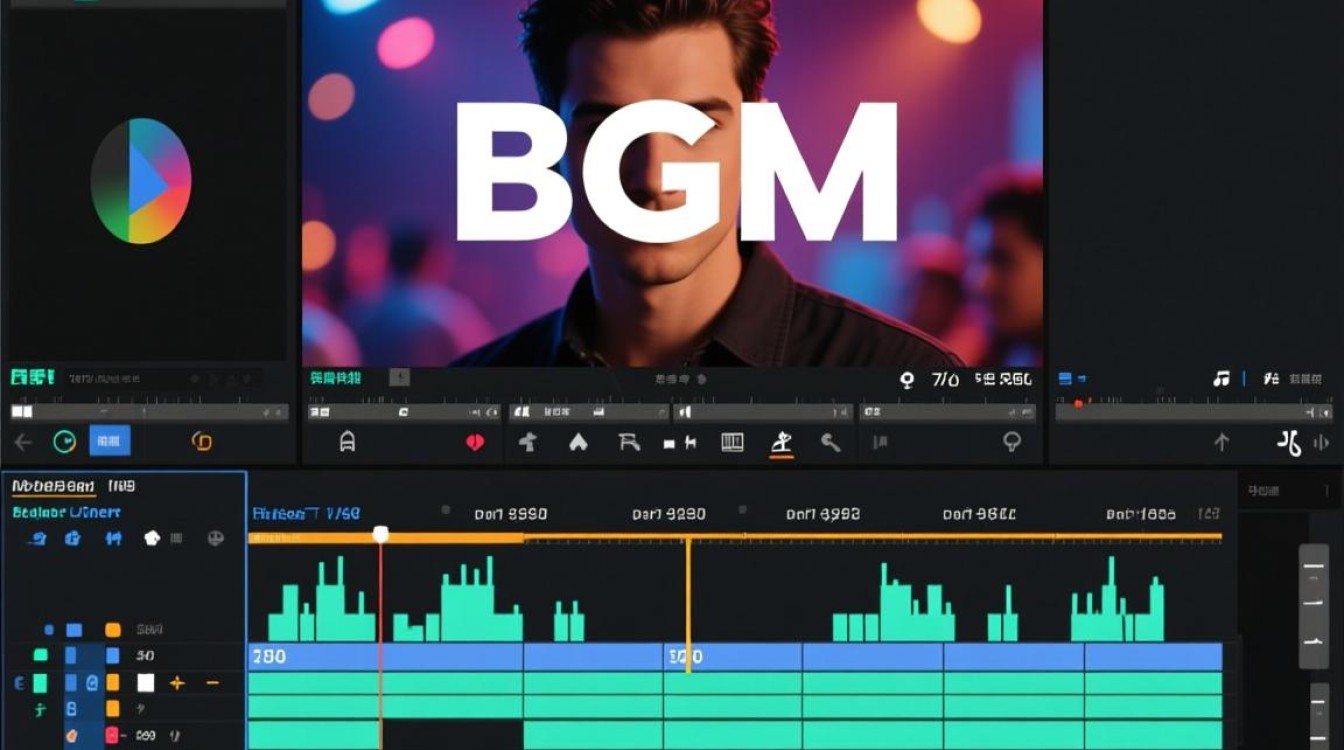Click the red track toggle in the bottom row
Image resolution: width=1344 pixels, height=750 pixels.
112,736
